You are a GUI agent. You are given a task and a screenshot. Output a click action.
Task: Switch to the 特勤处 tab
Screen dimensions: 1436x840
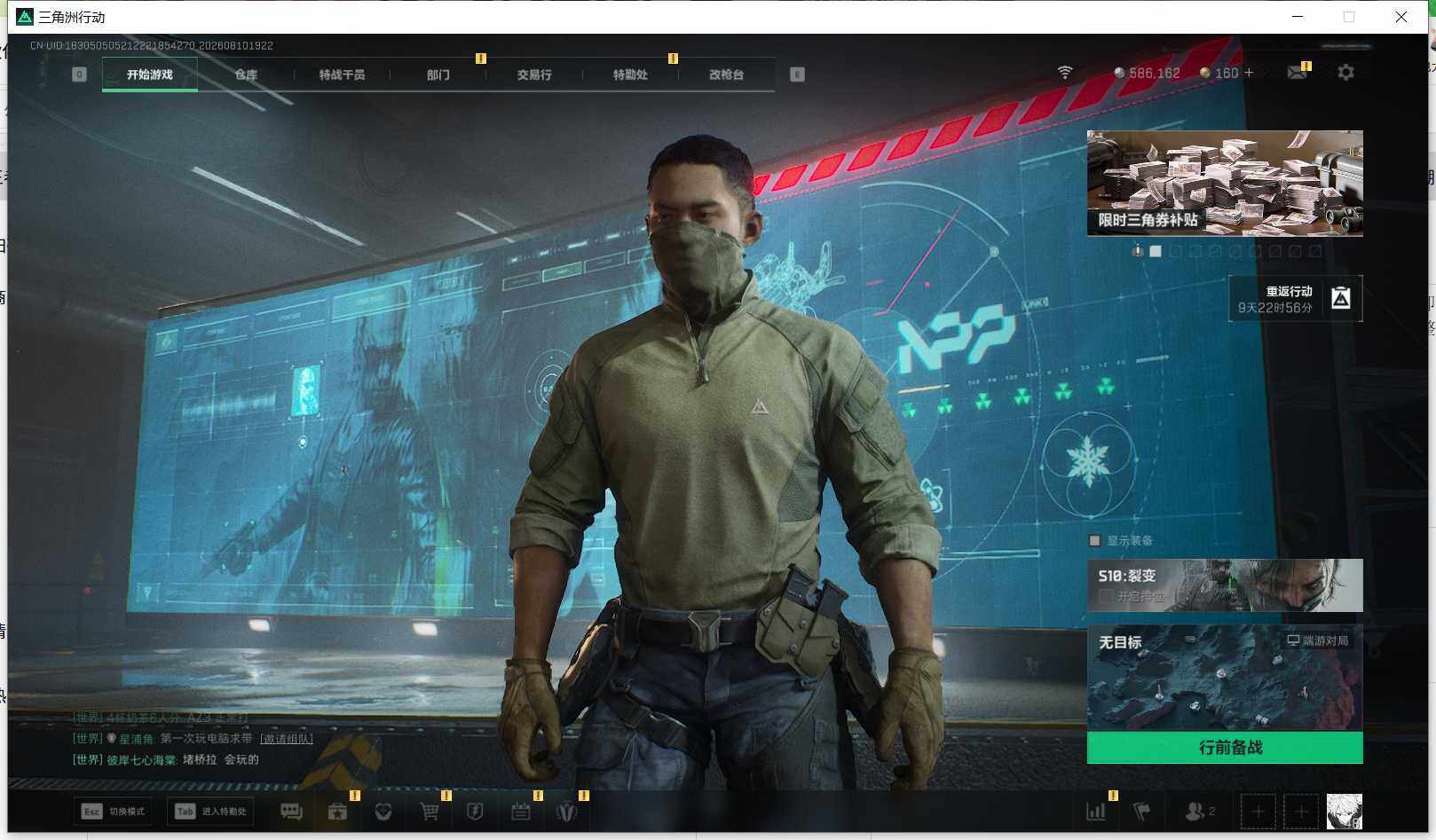click(630, 75)
